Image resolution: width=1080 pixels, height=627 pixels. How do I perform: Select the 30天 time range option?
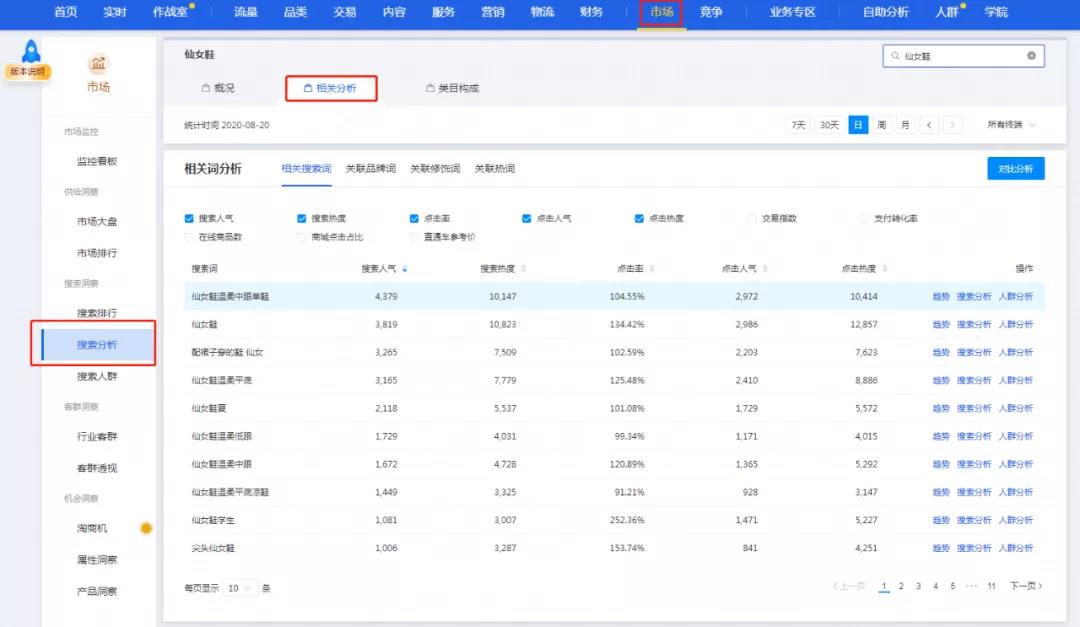pos(829,125)
